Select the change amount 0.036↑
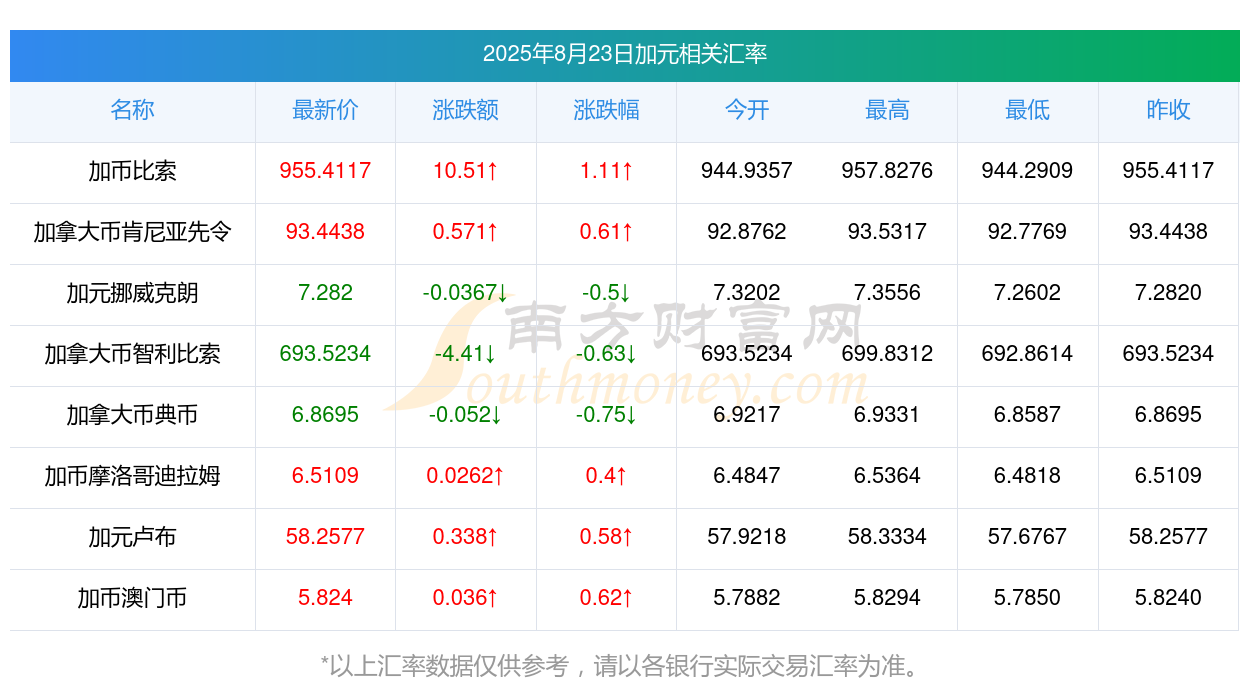 click(x=466, y=598)
